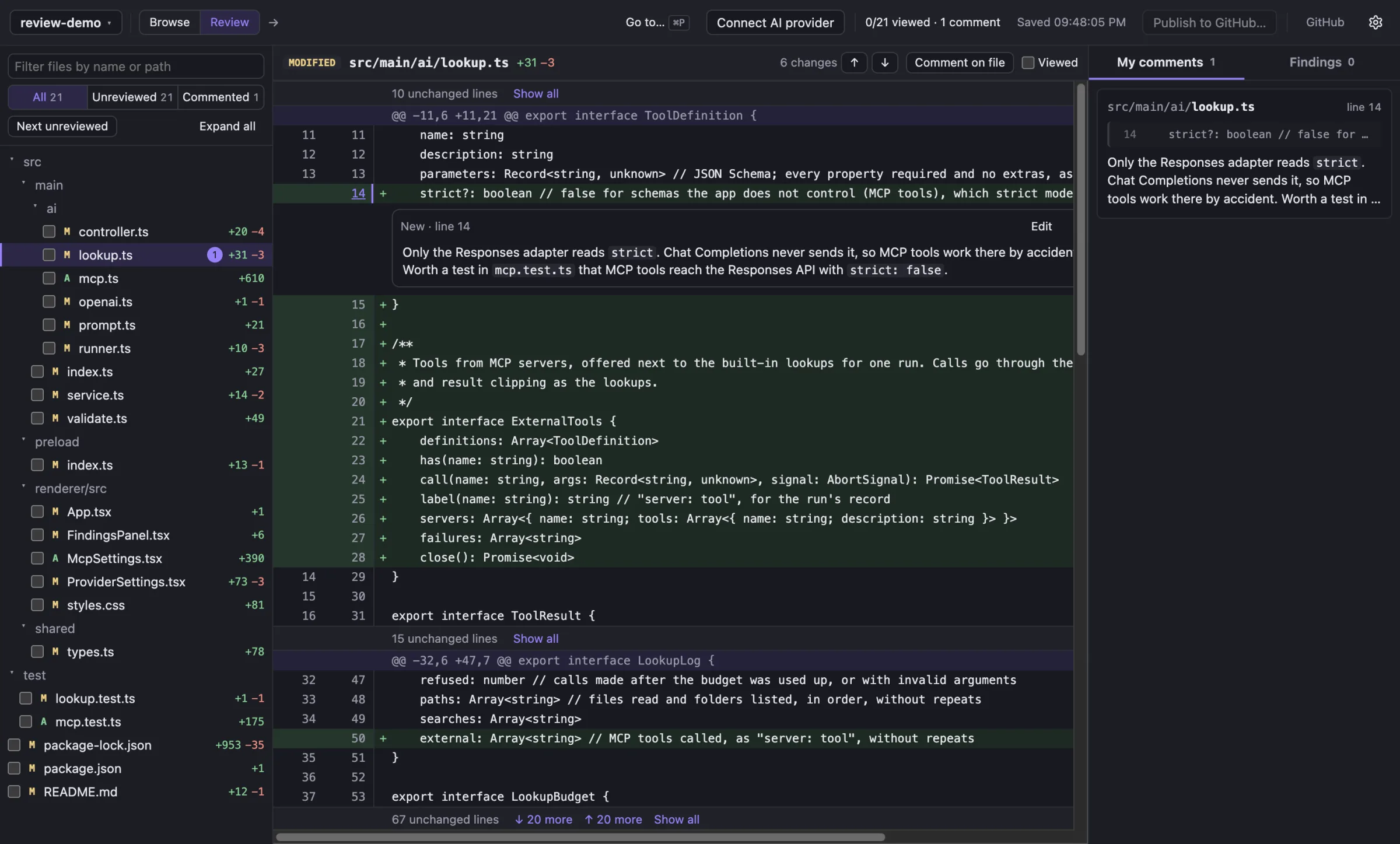The height and width of the screenshot is (844, 1400).
Task: Open the My comments tab
Action: (1165, 62)
